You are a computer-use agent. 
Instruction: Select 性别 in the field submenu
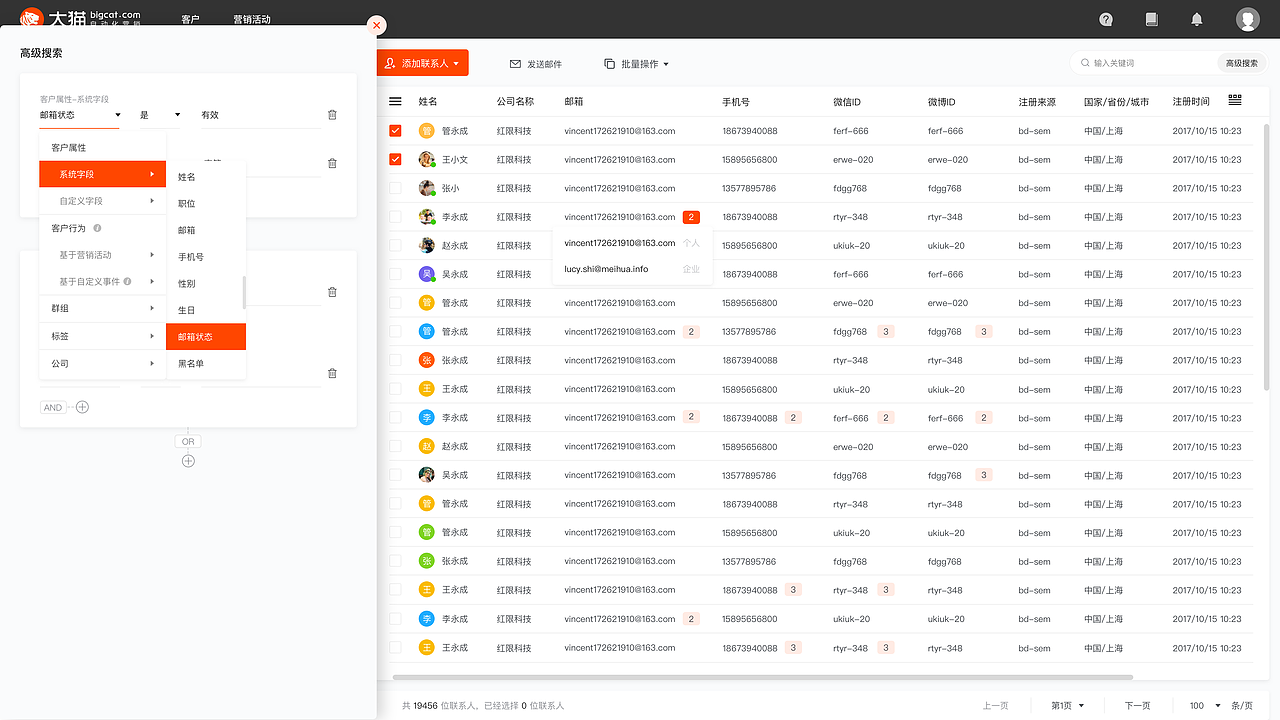[x=205, y=284]
